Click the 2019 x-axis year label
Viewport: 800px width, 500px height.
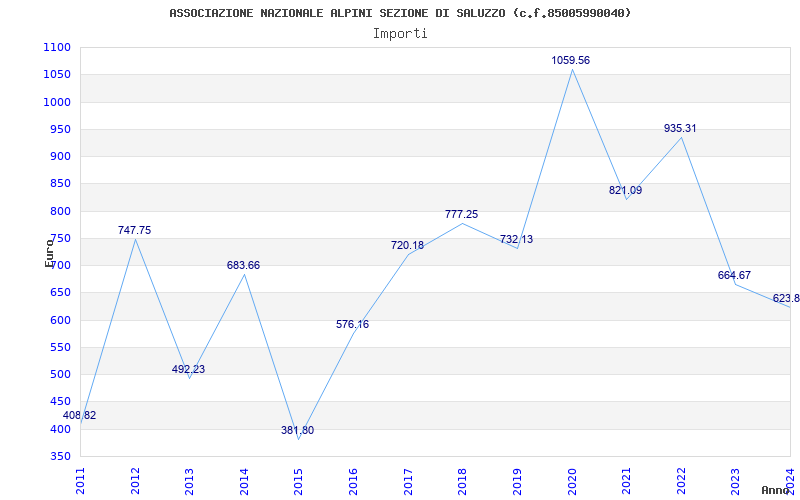click(x=517, y=481)
